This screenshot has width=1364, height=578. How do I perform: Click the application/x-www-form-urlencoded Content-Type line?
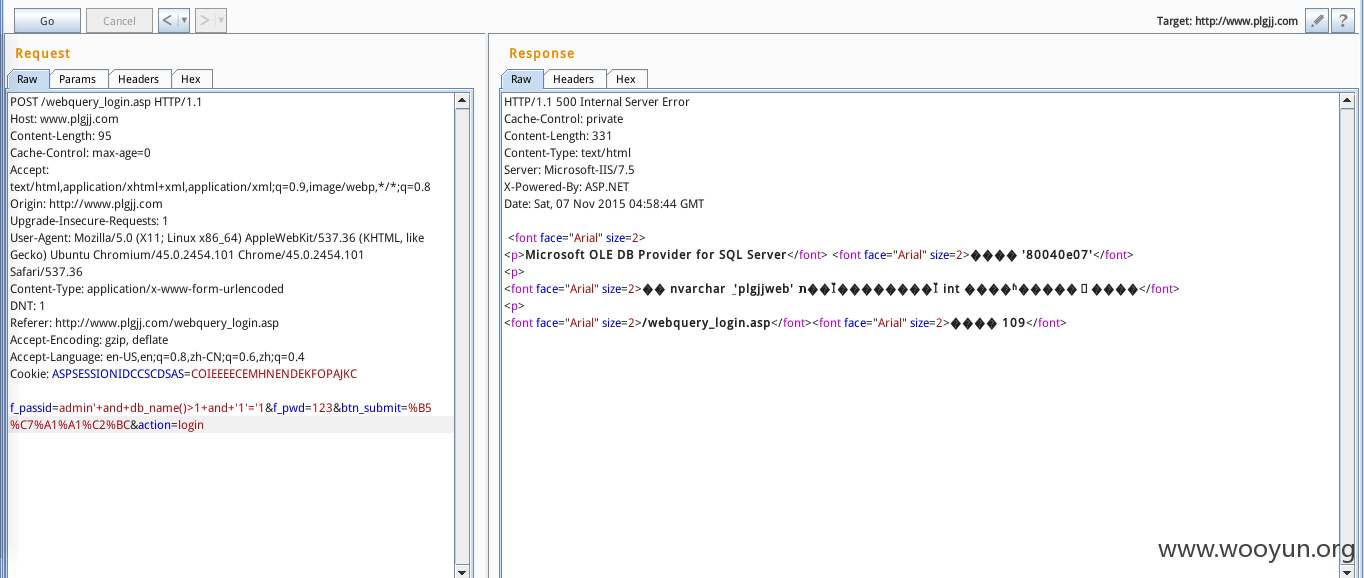147,289
